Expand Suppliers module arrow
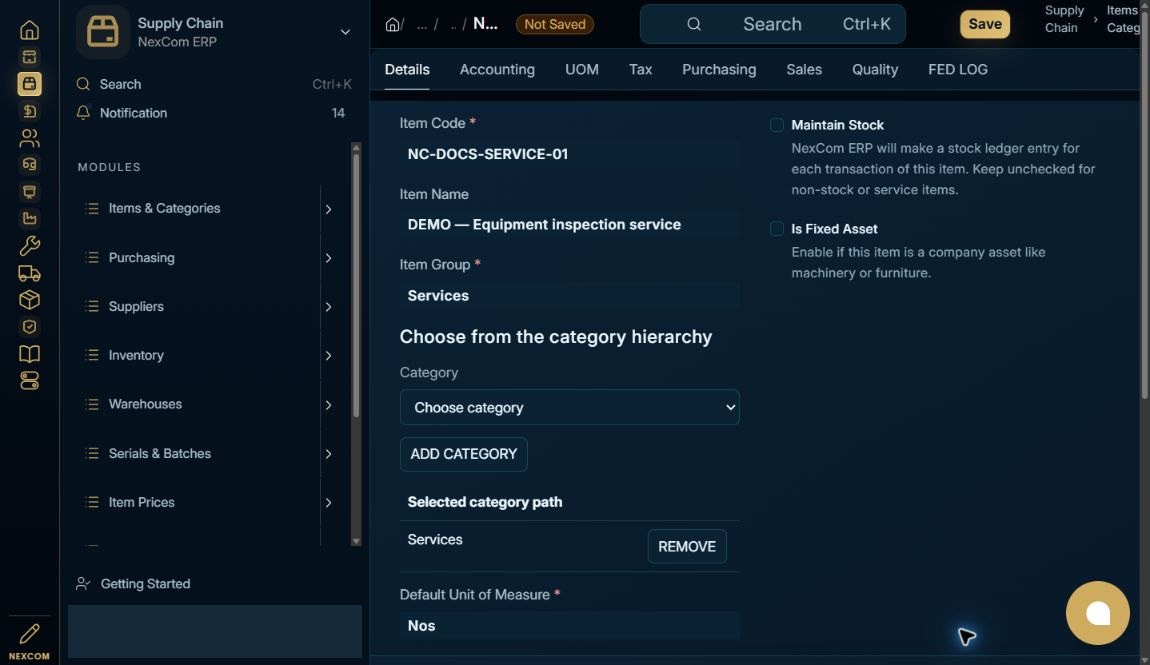This screenshot has width=1150, height=665. point(329,306)
